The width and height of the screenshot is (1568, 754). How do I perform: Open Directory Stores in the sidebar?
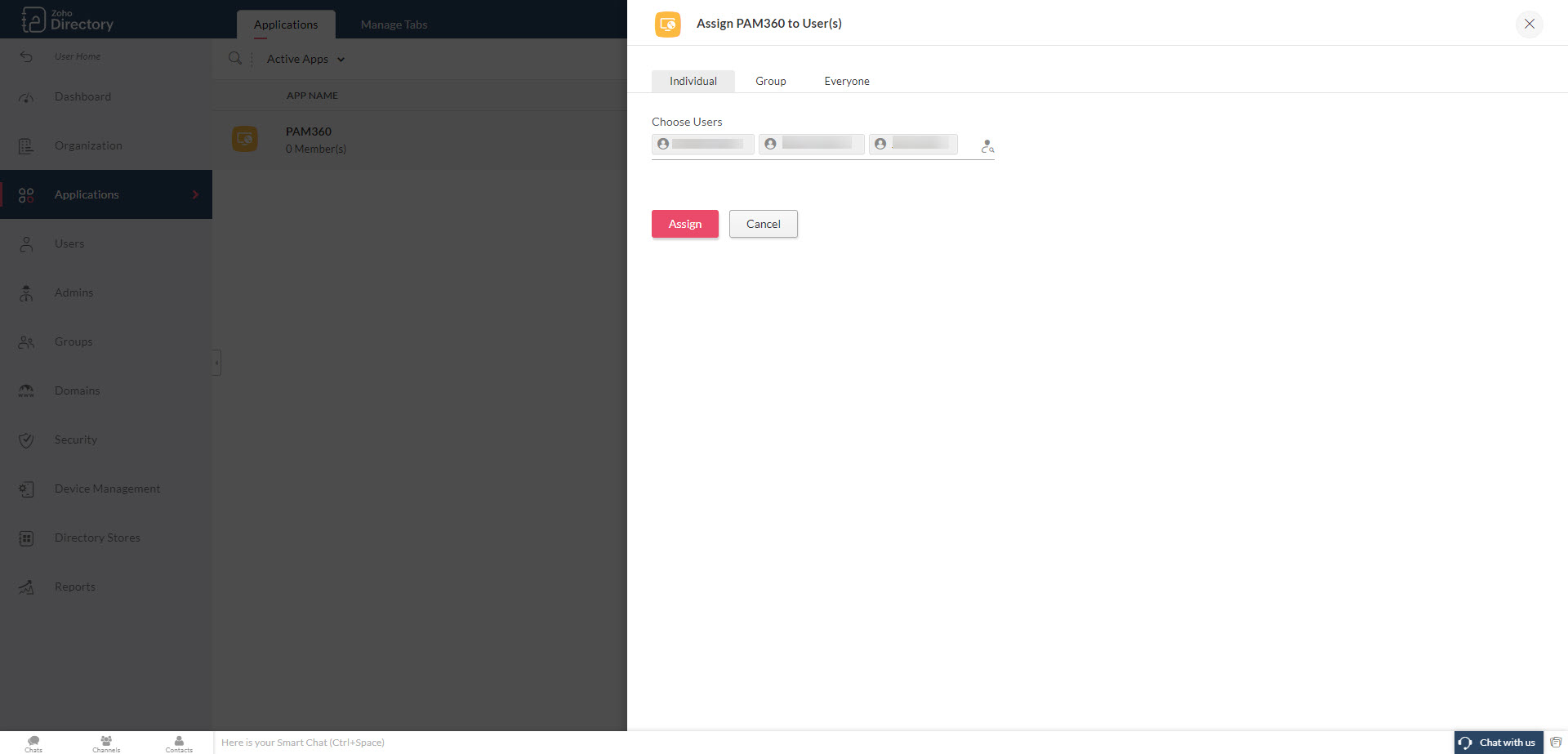tap(106, 538)
